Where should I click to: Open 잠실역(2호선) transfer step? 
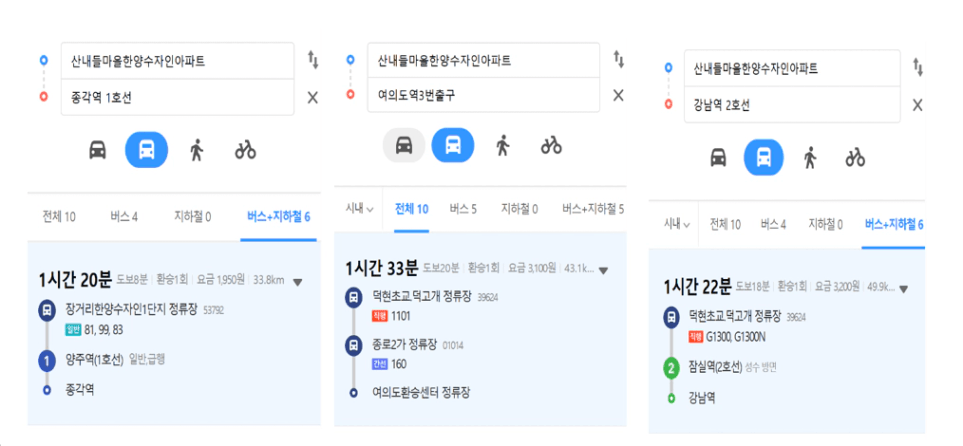click(715, 367)
